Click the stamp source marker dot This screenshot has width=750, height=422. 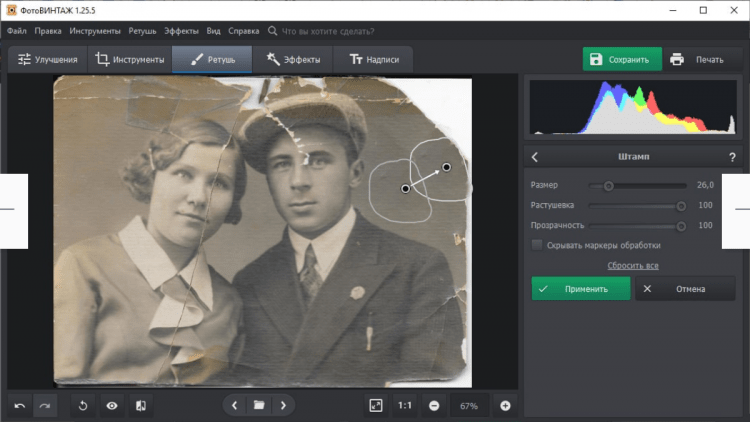[405, 189]
